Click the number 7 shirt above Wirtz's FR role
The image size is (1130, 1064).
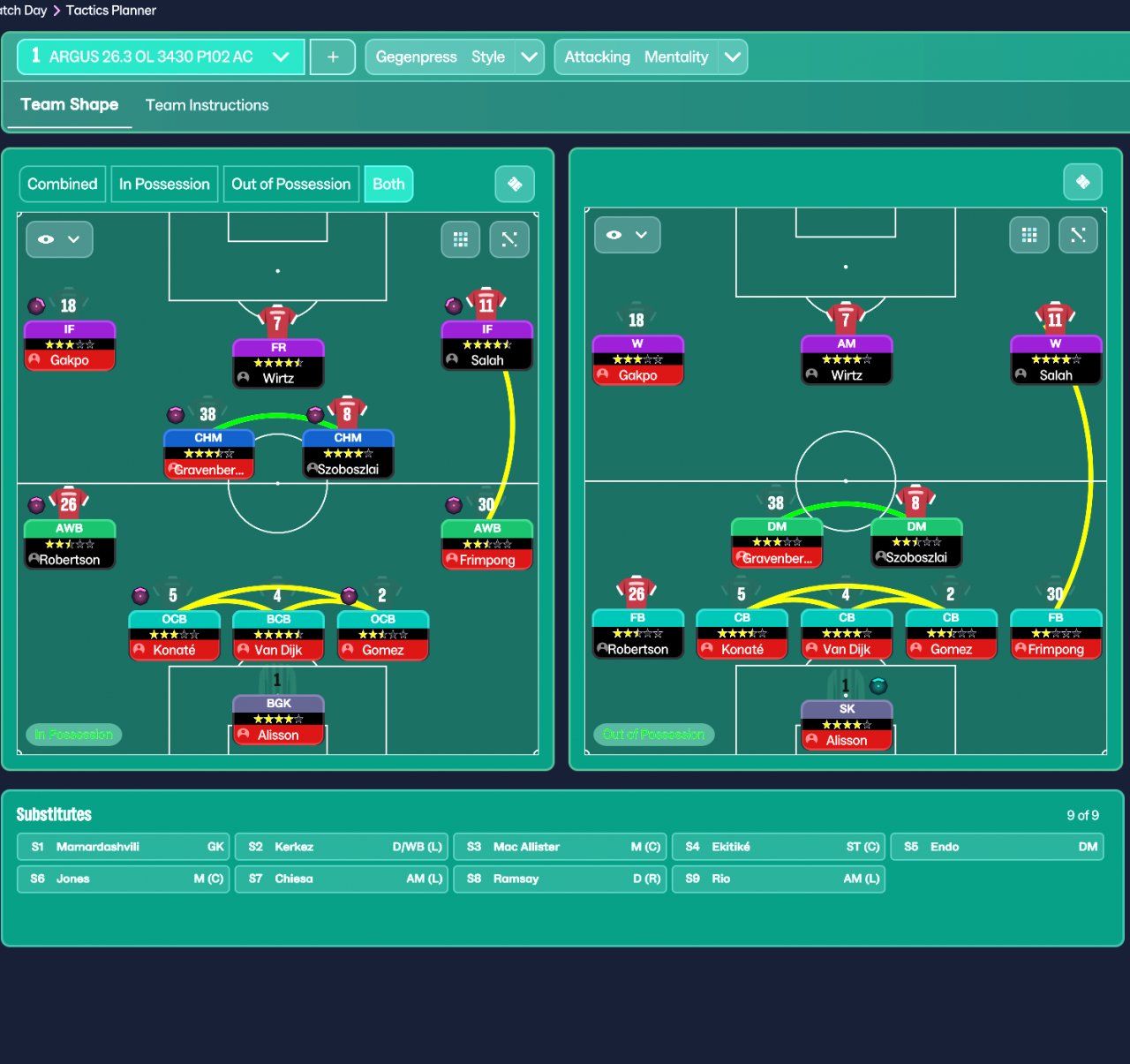[277, 320]
